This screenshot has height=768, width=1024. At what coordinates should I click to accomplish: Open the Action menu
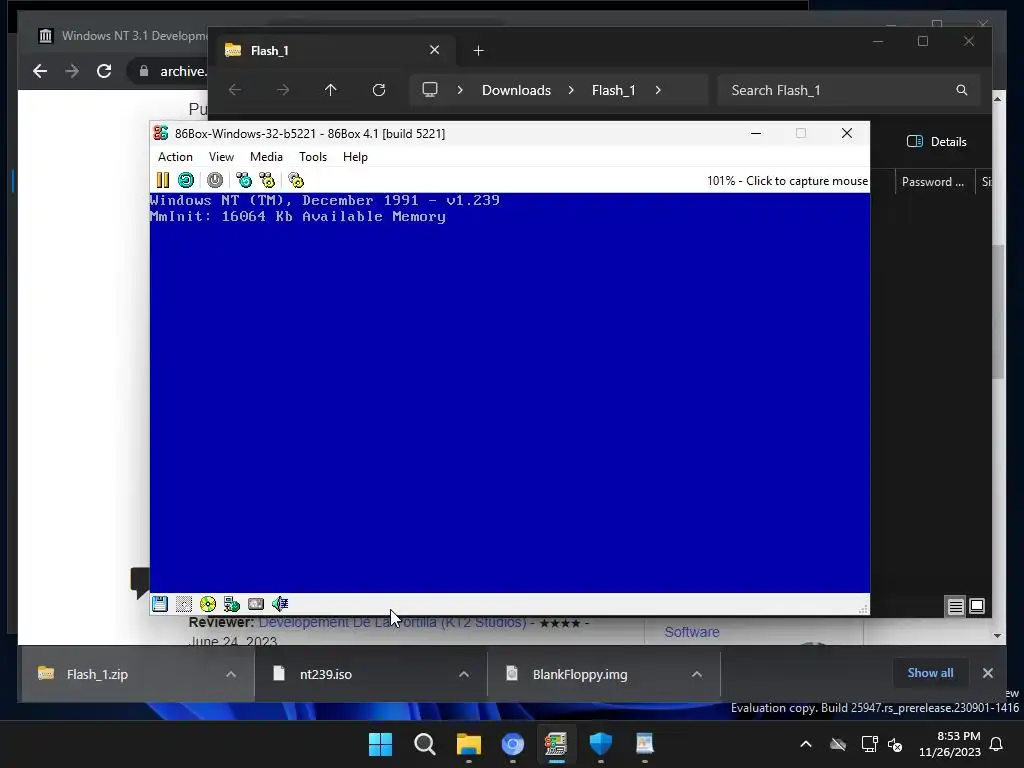[x=175, y=157]
